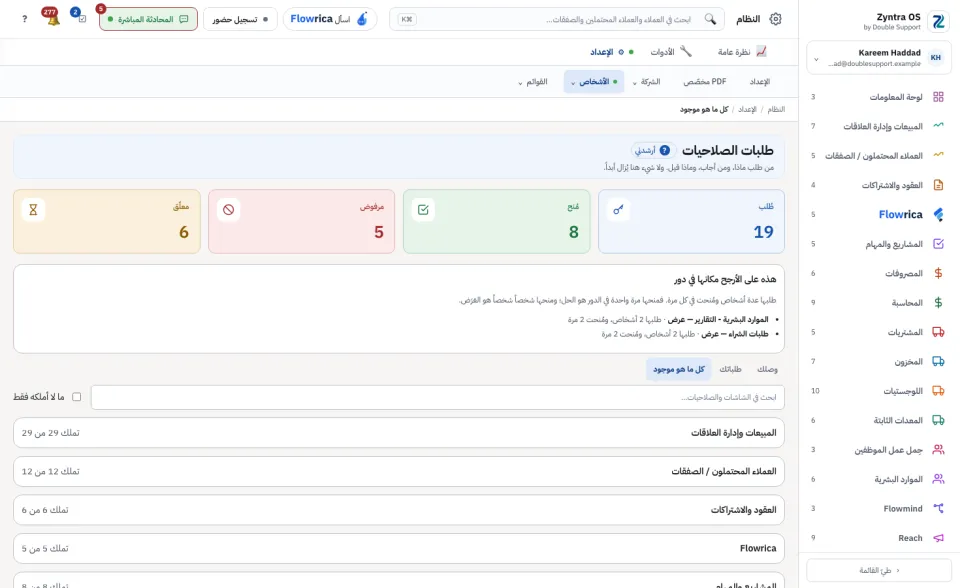The image size is (960, 588).
Task: Click the blue help icon beside أرشدني
Action: 665,150
